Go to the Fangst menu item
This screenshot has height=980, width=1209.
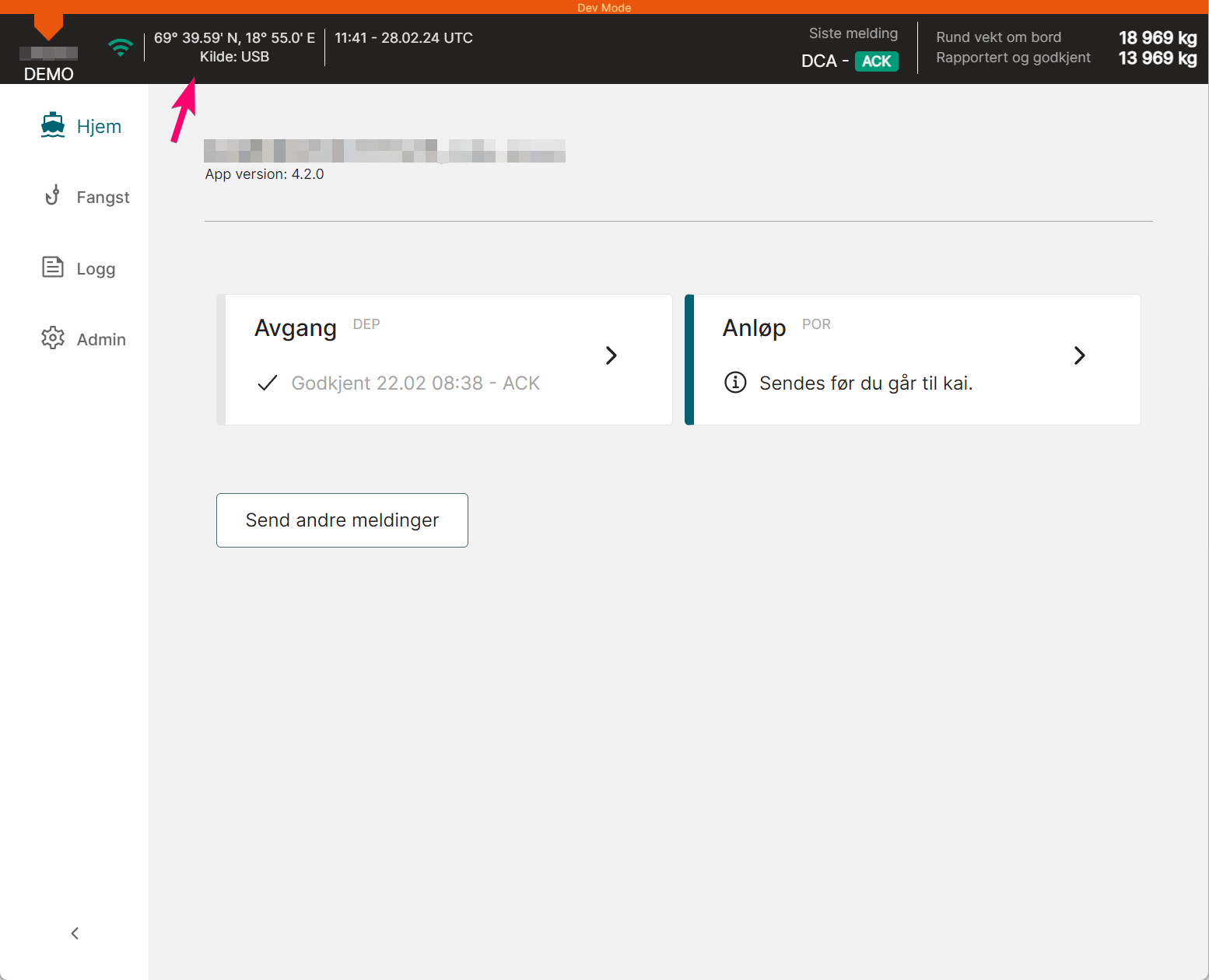(86, 197)
